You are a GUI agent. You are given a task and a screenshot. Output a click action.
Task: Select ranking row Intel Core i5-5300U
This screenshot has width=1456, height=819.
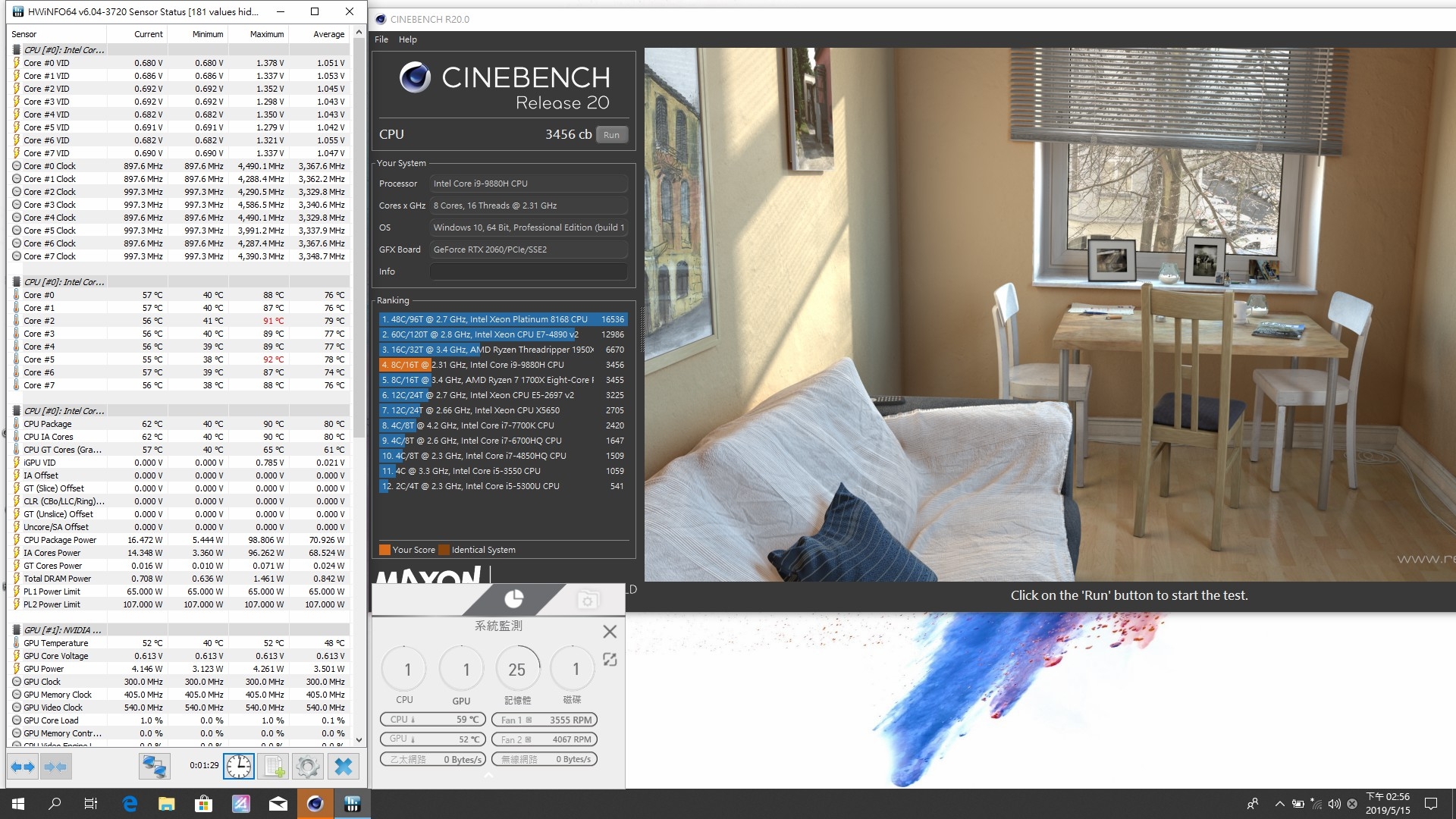point(504,486)
